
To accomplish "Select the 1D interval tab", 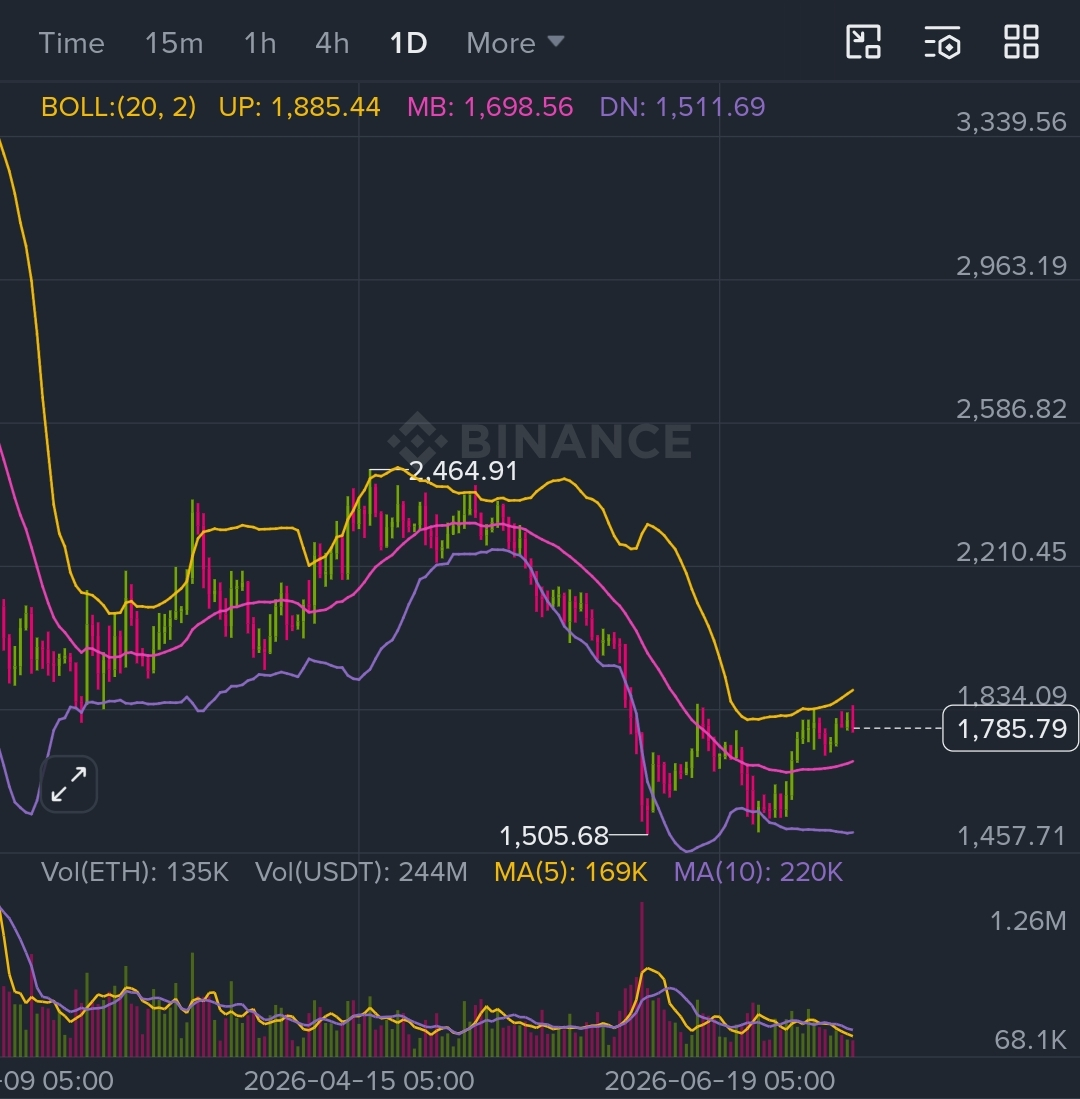I will [x=408, y=43].
